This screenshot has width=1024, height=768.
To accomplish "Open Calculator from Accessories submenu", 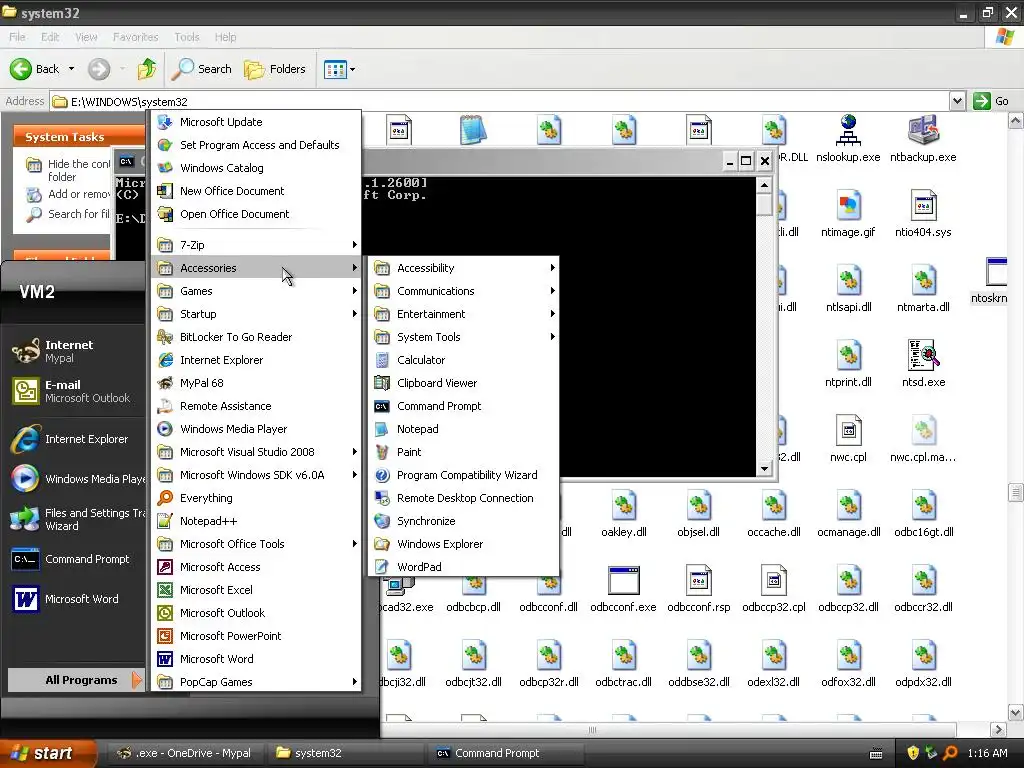I will pos(463,360).
